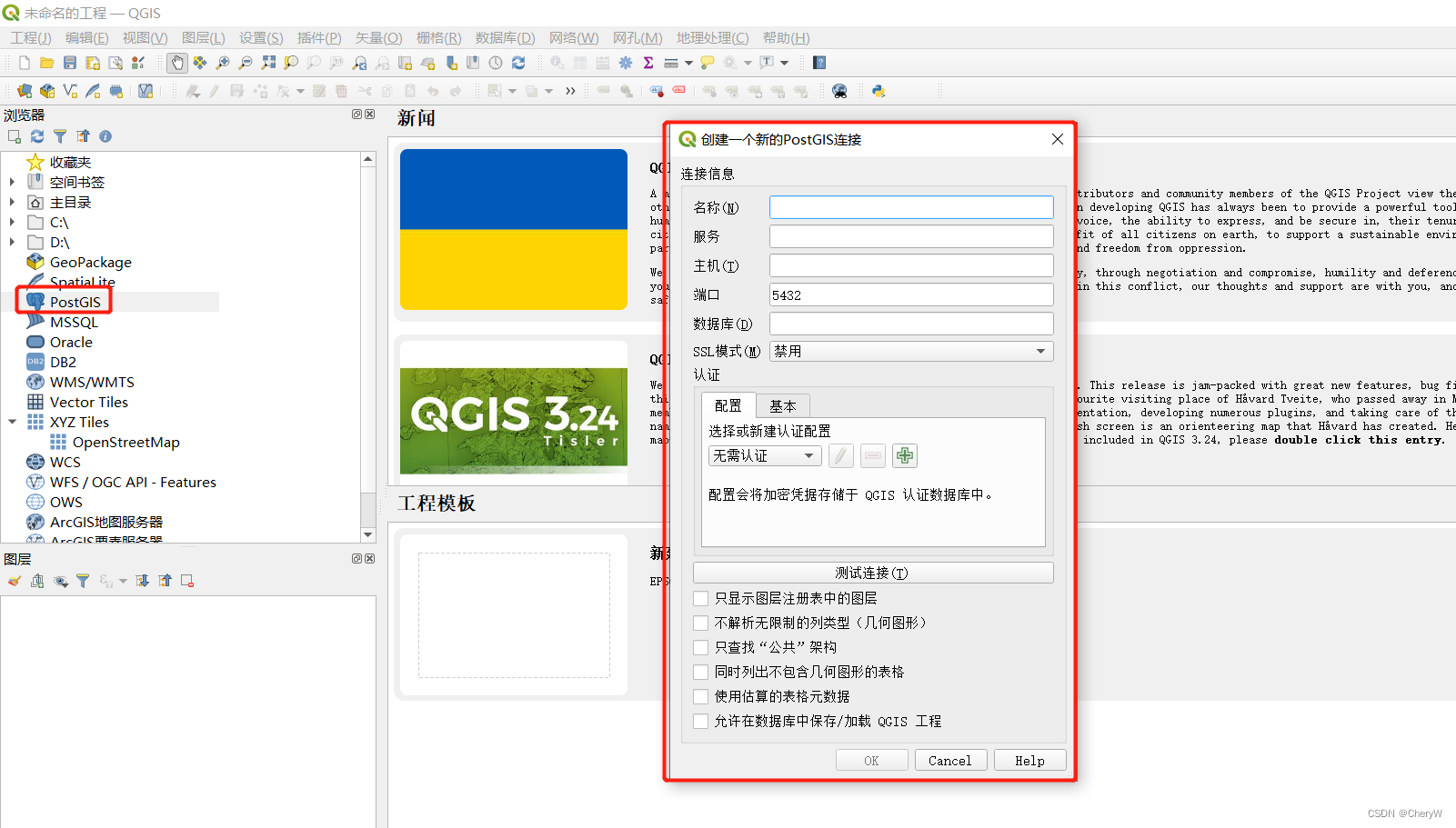The width and height of the screenshot is (1456, 828).
Task: Add new authentication config with green plus
Action: click(905, 455)
